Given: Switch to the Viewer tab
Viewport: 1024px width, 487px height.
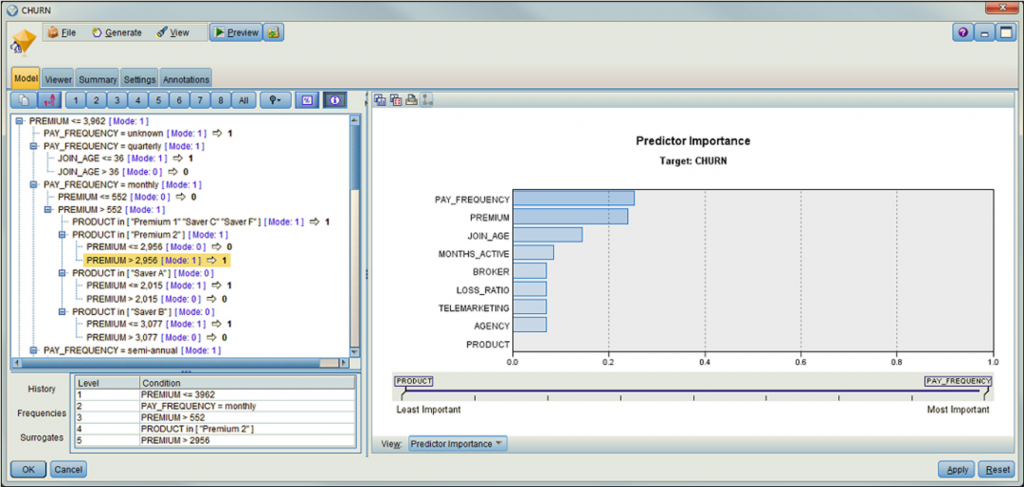Looking at the screenshot, I should (58, 79).
